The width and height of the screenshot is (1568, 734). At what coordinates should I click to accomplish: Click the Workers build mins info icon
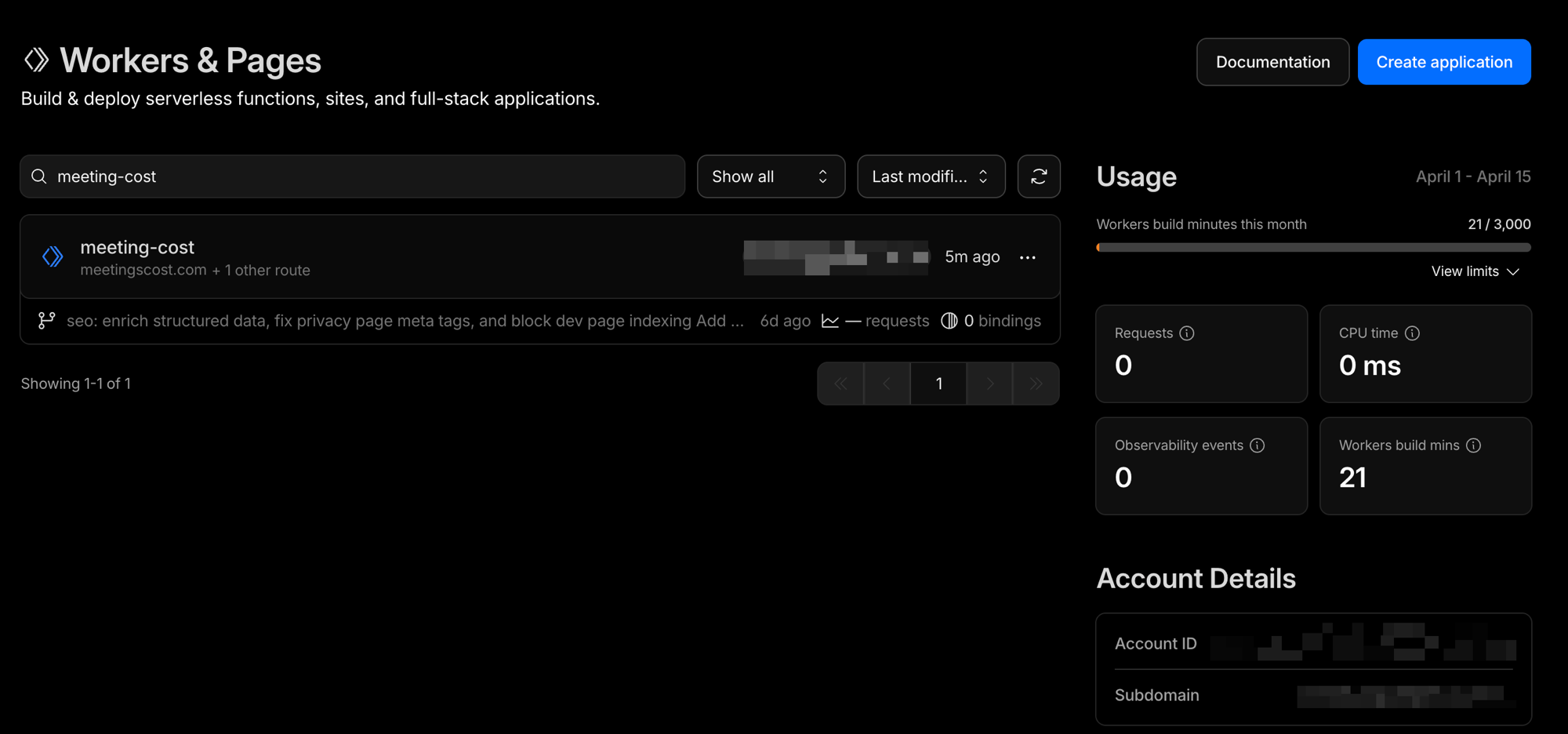point(1473,445)
